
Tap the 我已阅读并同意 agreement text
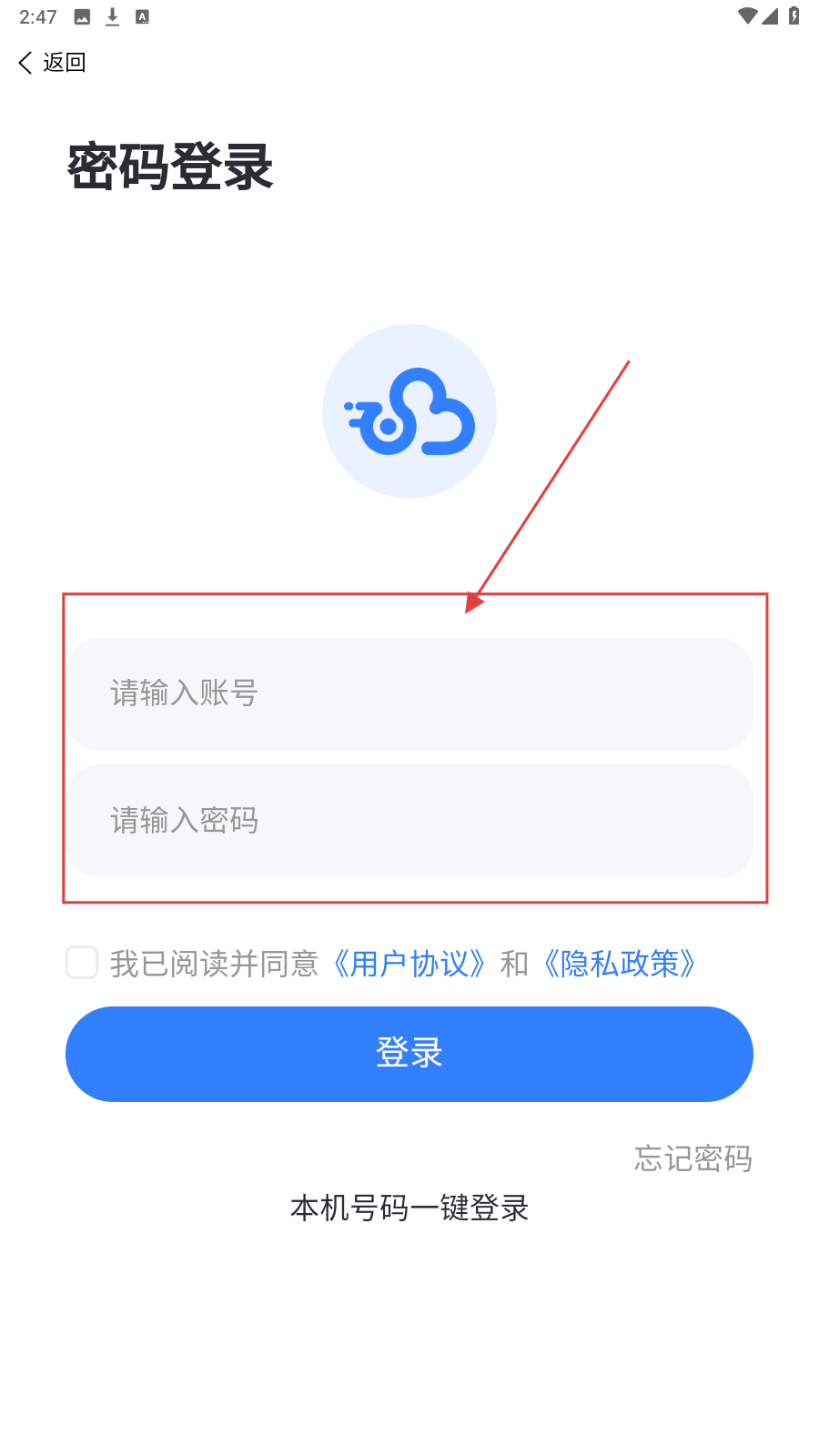pyautogui.click(x=214, y=963)
